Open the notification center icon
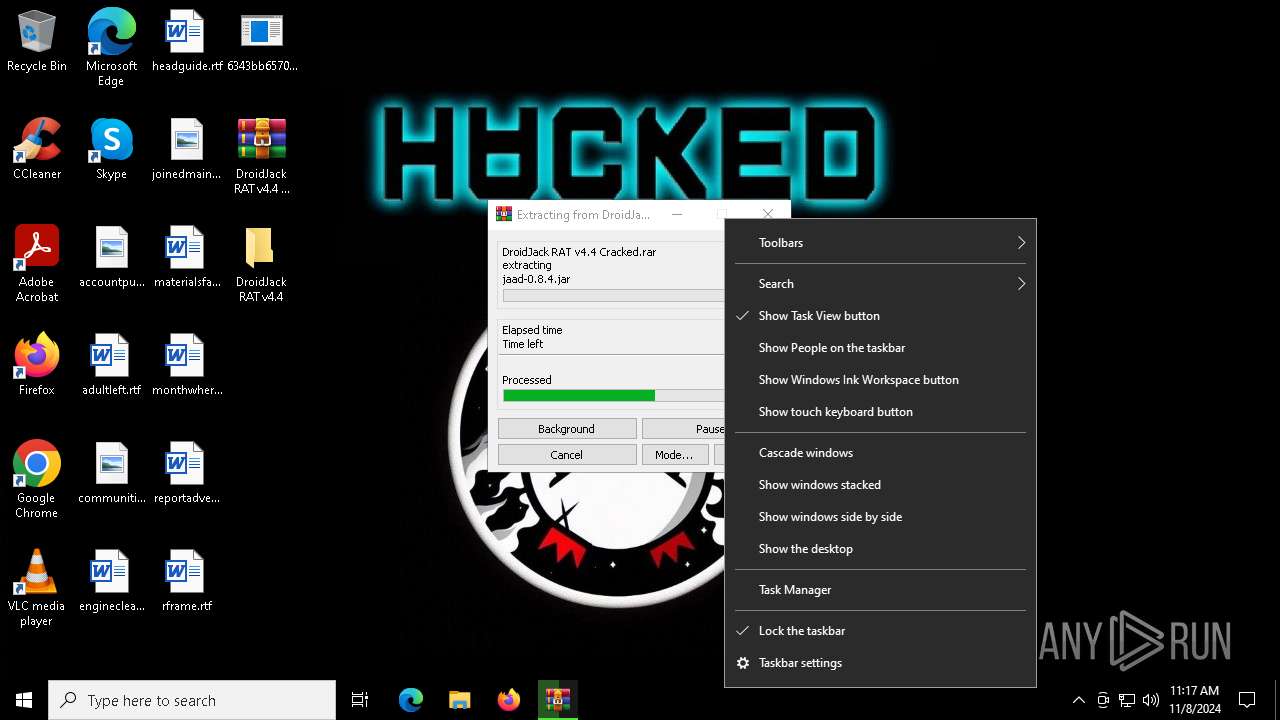1280x720 pixels. [x=1247, y=700]
